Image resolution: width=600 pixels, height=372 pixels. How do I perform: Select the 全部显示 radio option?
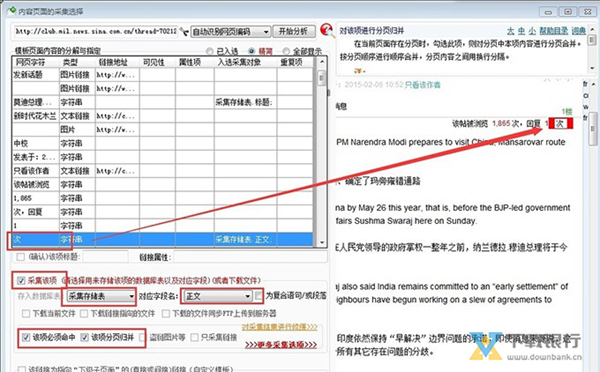(286, 51)
